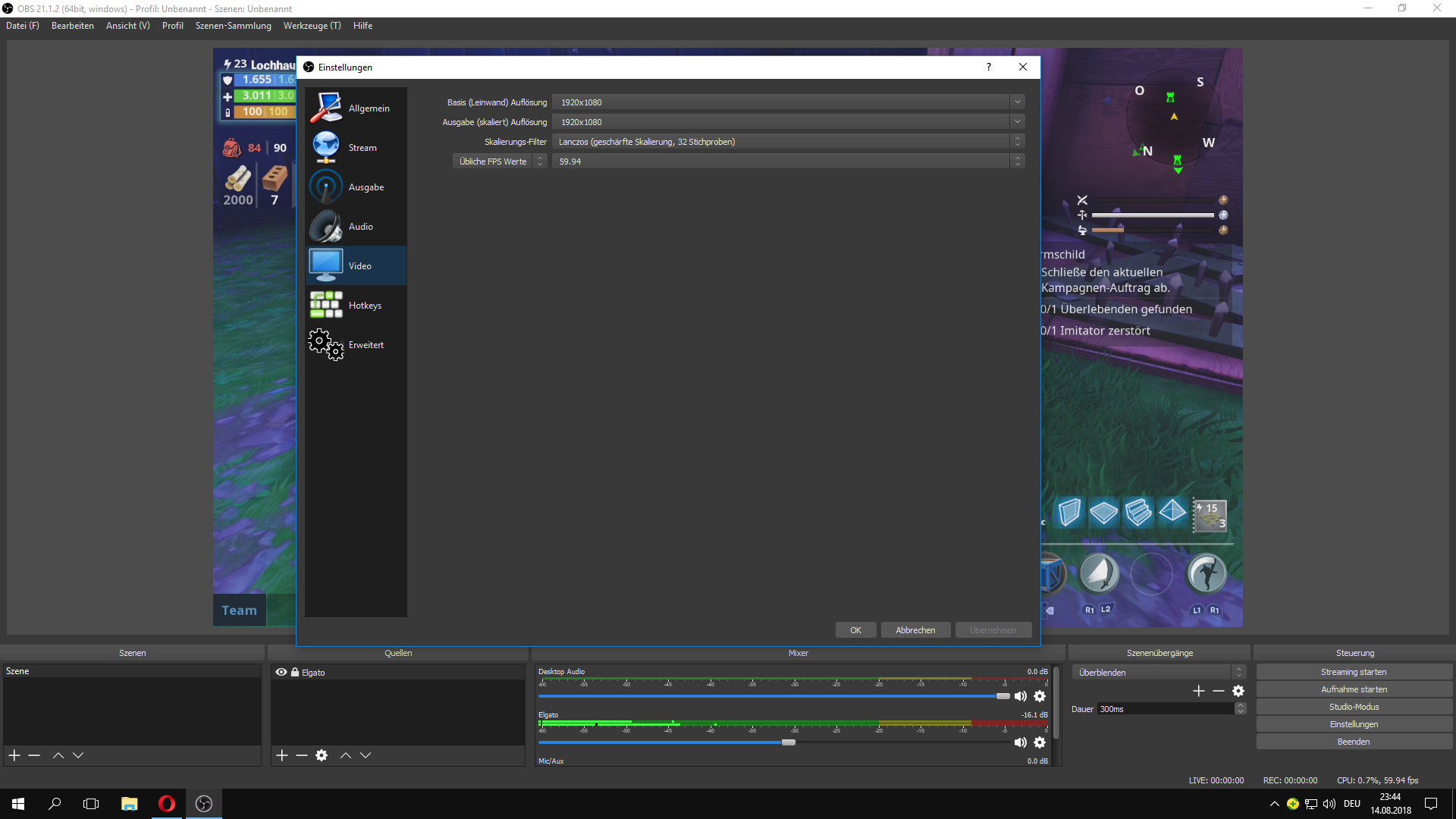
Task: Click the Streaming starten button
Action: click(1354, 672)
